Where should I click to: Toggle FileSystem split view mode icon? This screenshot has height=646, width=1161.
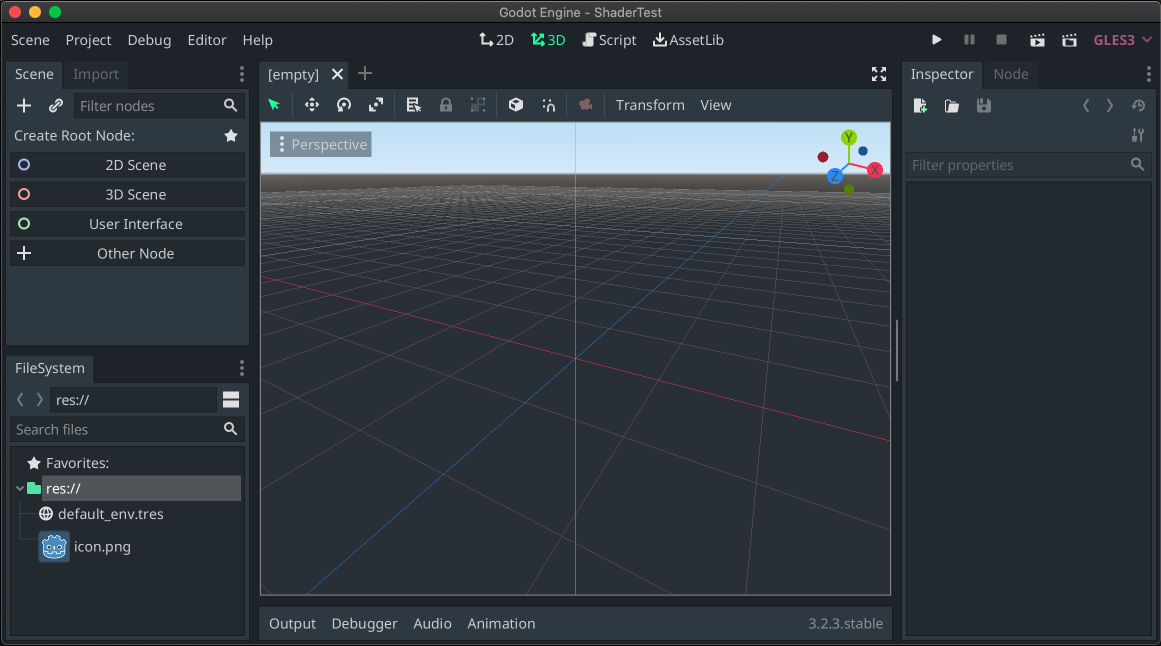(231, 400)
